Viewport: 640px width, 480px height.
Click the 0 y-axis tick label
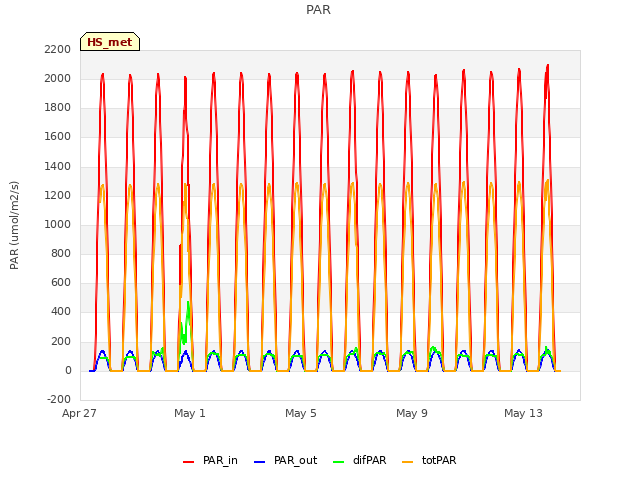(x=68, y=370)
